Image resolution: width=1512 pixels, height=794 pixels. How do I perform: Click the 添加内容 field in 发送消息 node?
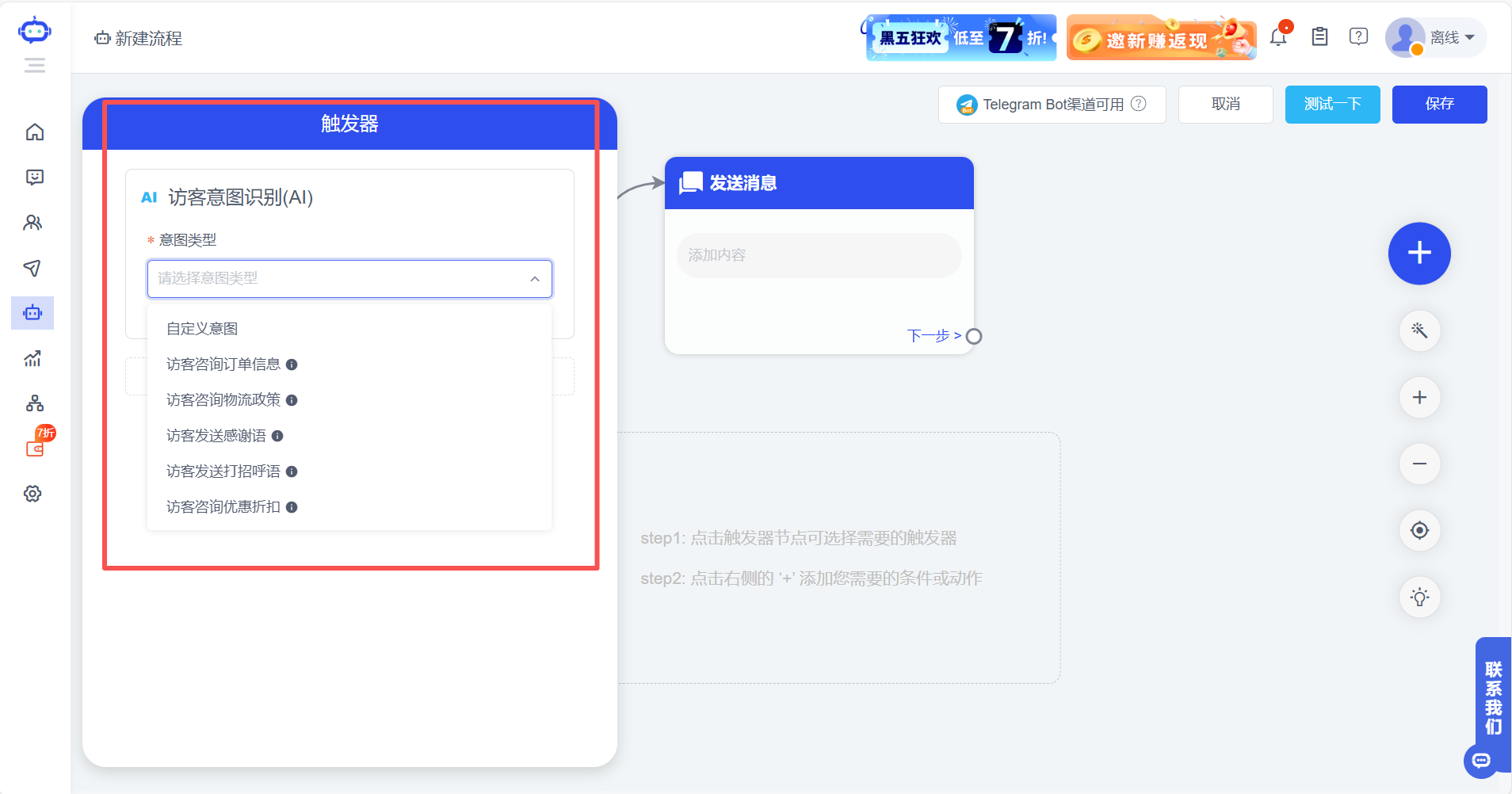tap(818, 255)
